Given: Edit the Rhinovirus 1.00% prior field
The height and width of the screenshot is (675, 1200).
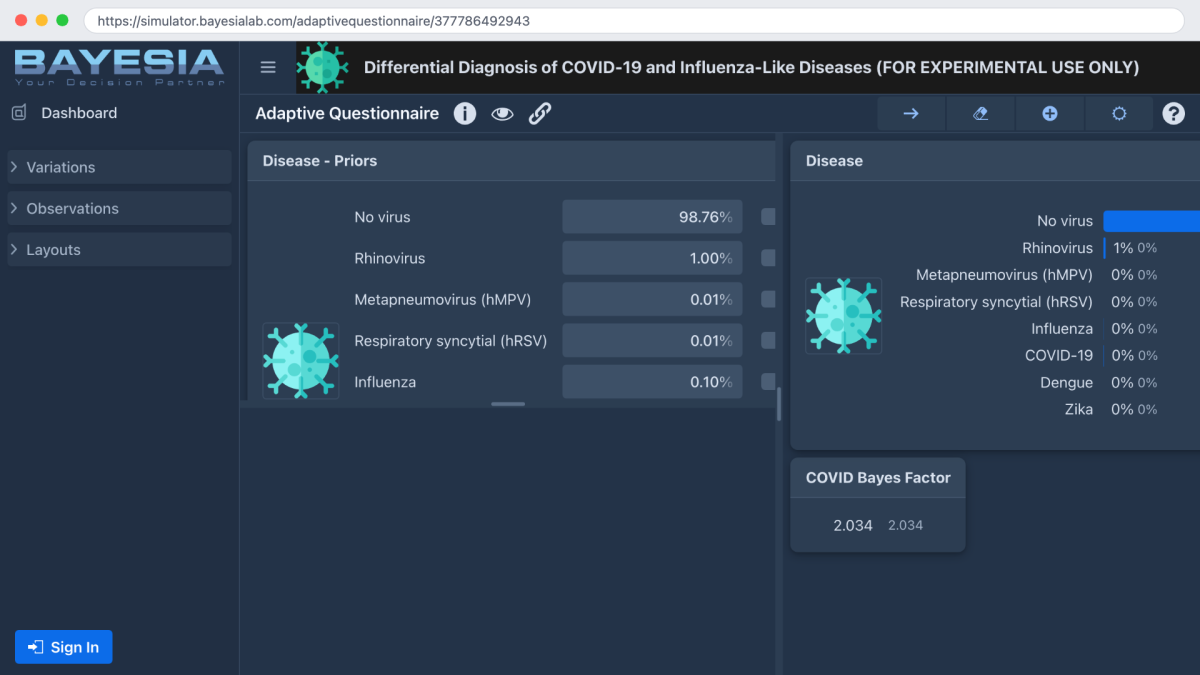Looking at the screenshot, I should click(652, 258).
